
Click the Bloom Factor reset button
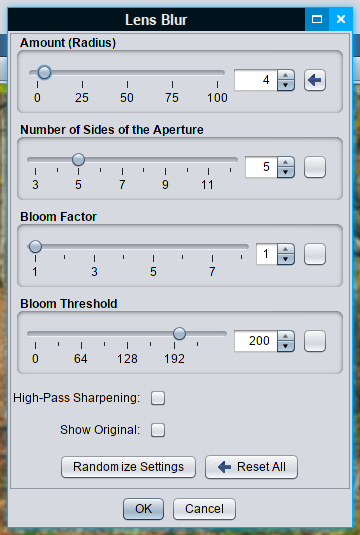tap(315, 254)
